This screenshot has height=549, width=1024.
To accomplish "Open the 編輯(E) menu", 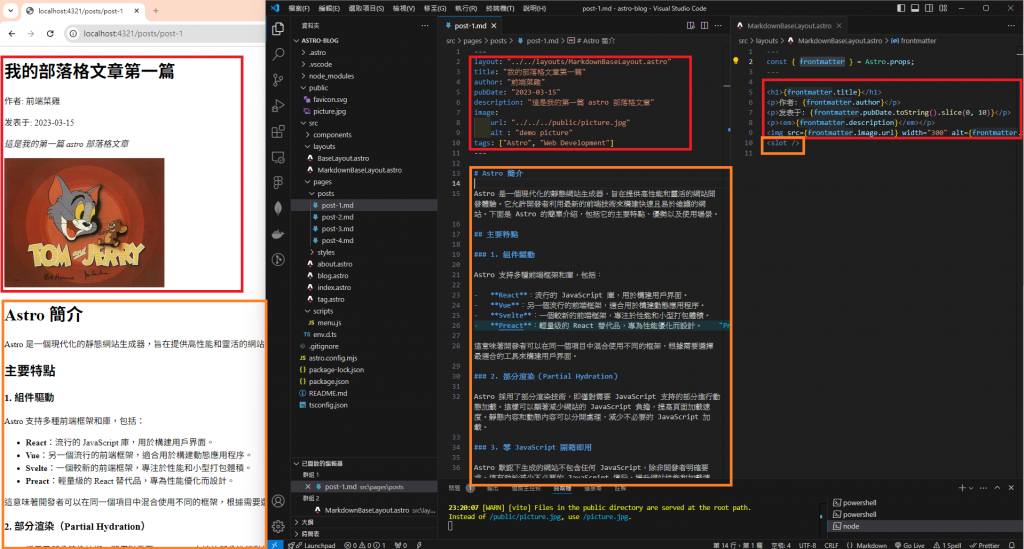I will click(328, 8).
